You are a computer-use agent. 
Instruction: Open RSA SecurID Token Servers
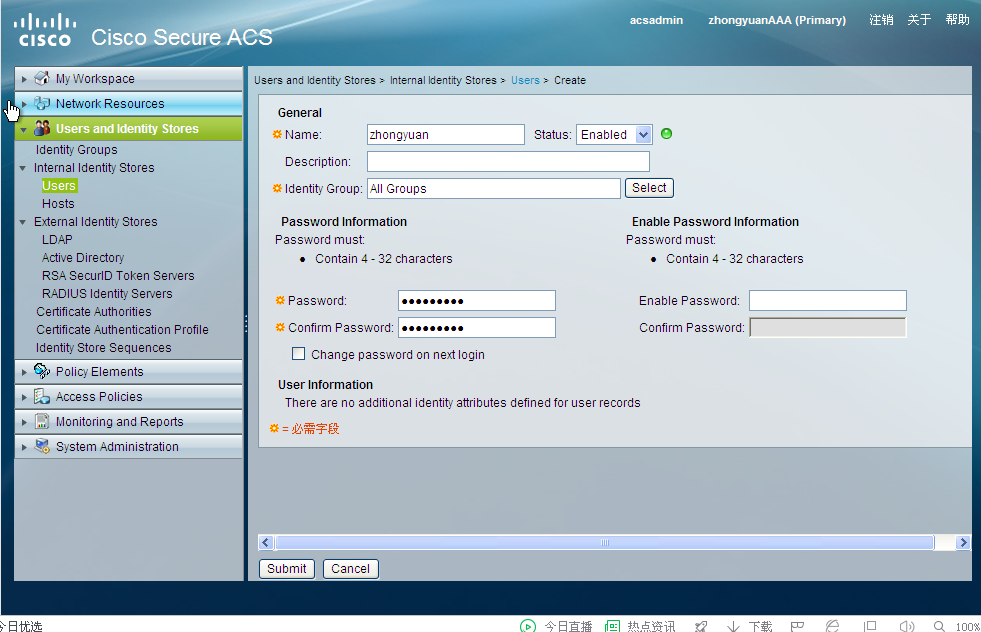pos(118,275)
